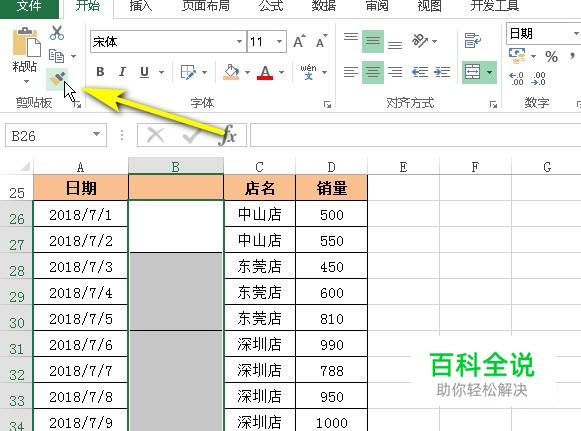The image size is (581, 431).
Task: Click the Enter checkmark formula bar icon
Action: tap(192, 136)
